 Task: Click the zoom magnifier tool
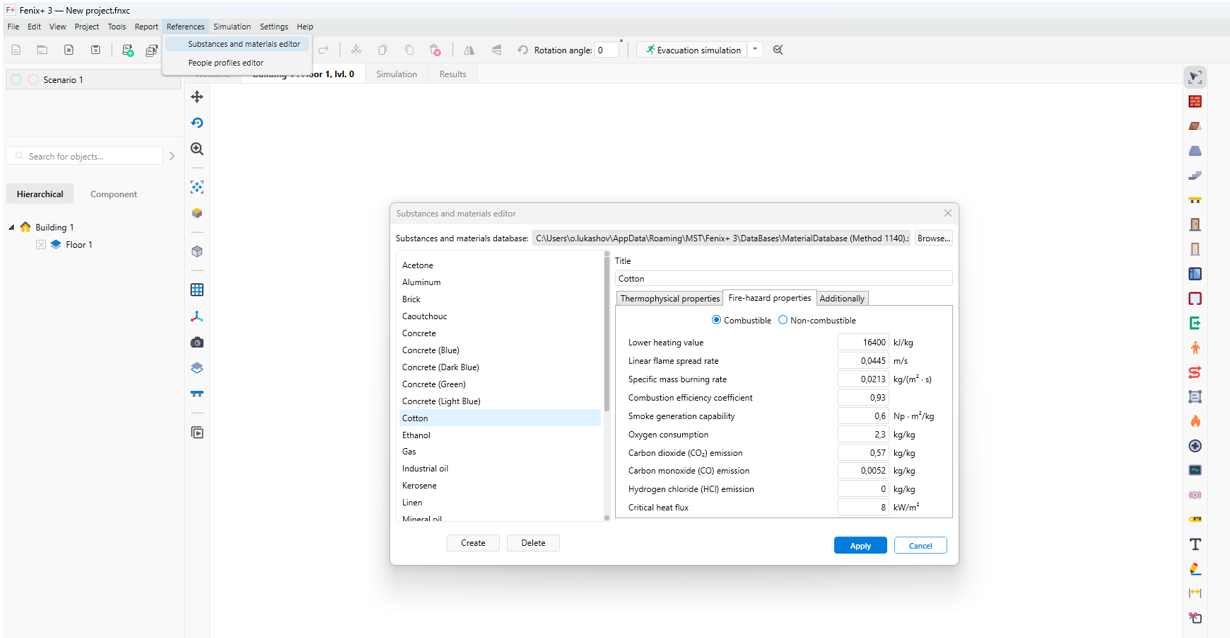[197, 149]
